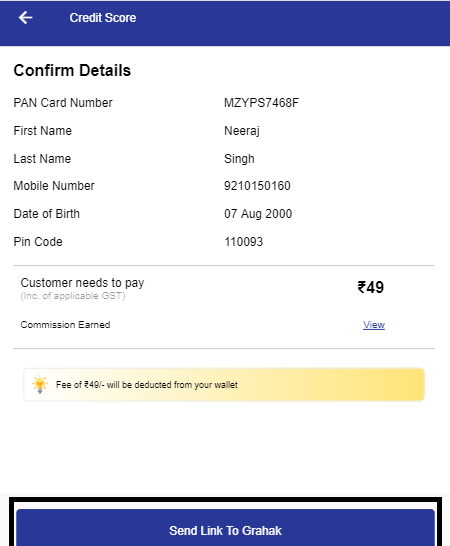Select the last name value Singh

click(239, 159)
